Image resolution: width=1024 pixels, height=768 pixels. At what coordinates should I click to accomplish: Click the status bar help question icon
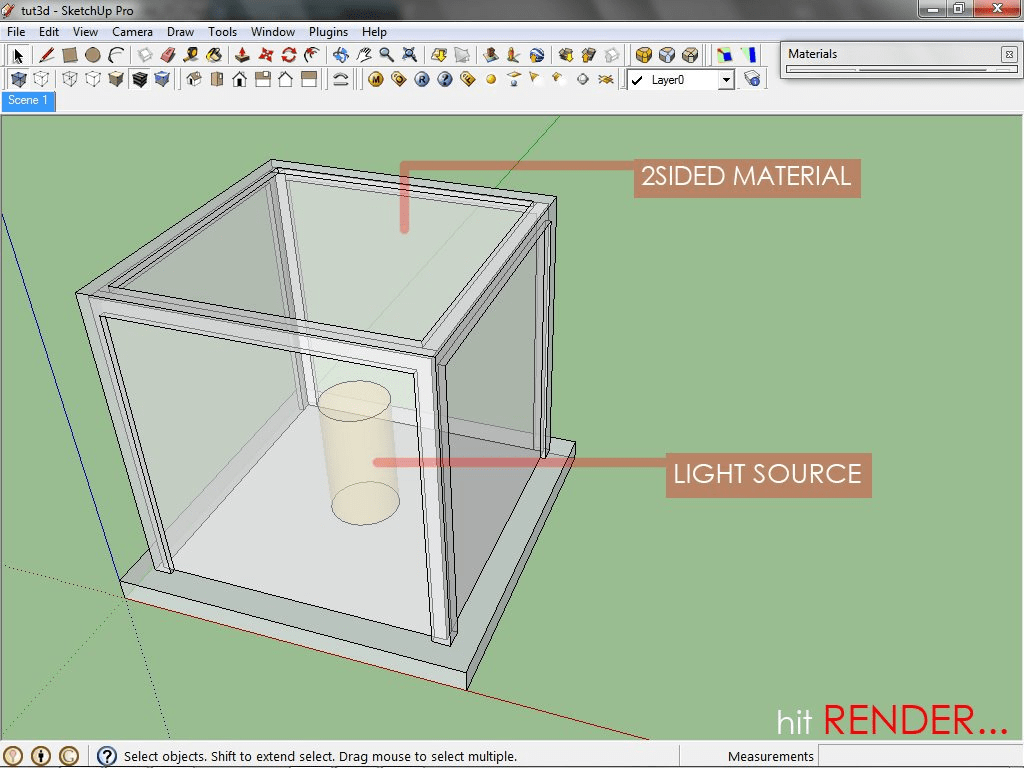[x=106, y=756]
